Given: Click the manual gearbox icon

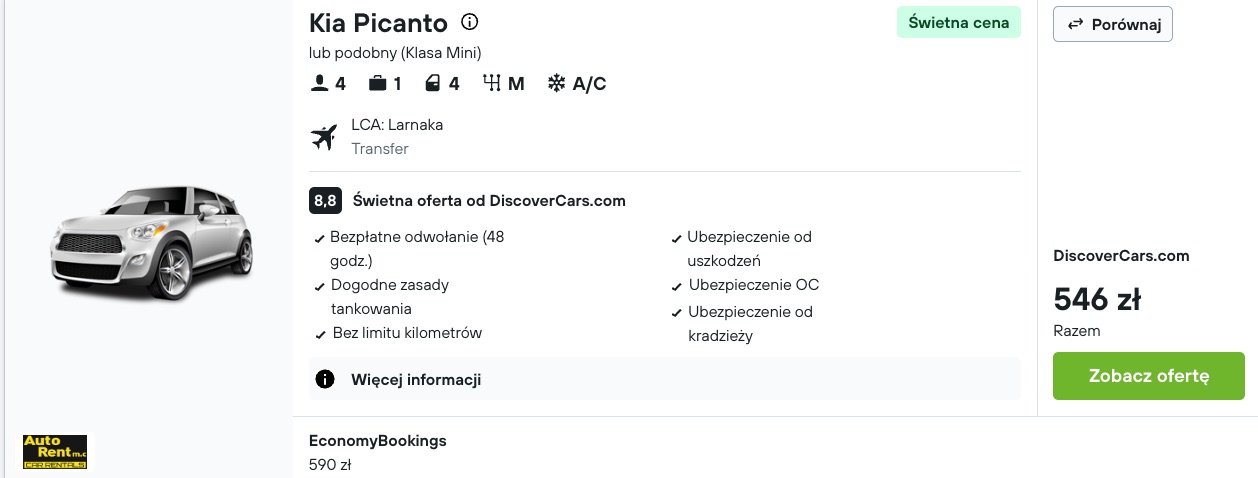Looking at the screenshot, I should (x=492, y=83).
